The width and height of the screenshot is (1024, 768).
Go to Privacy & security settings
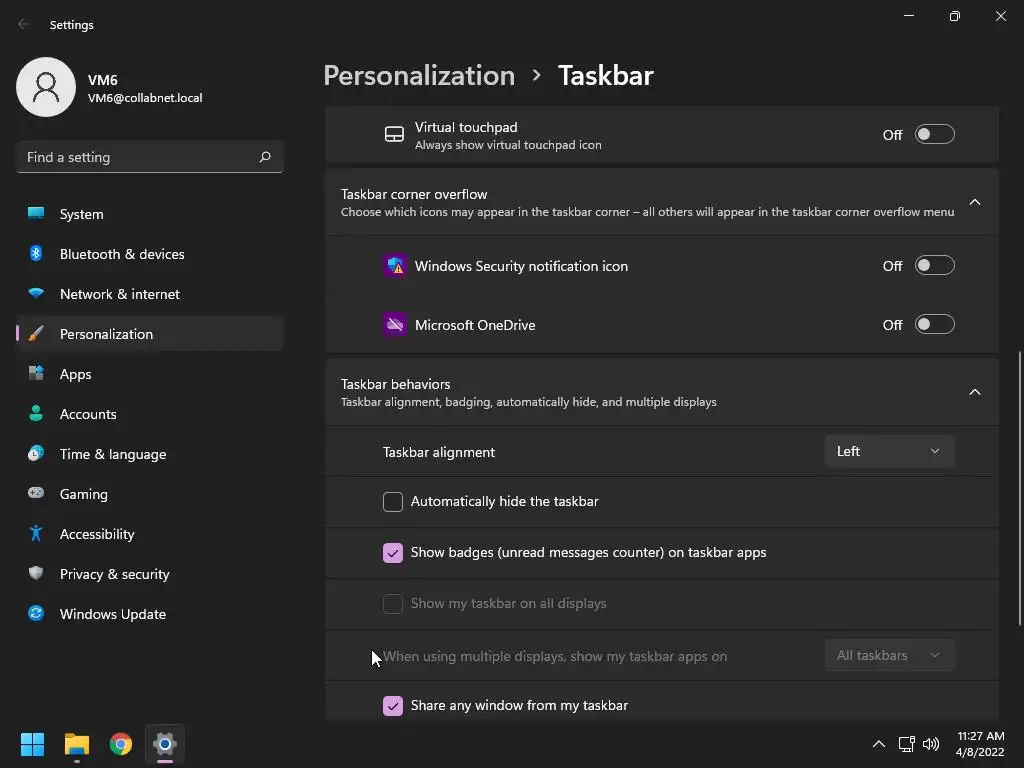point(114,574)
